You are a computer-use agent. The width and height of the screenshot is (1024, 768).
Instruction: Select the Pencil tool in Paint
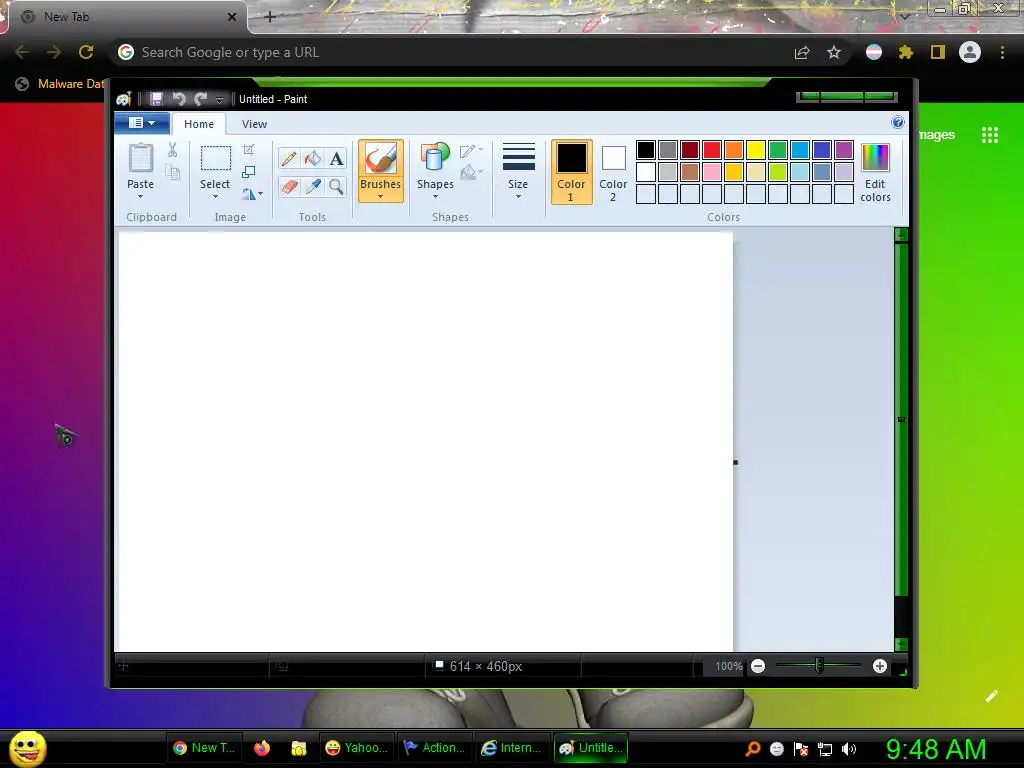[x=289, y=159]
